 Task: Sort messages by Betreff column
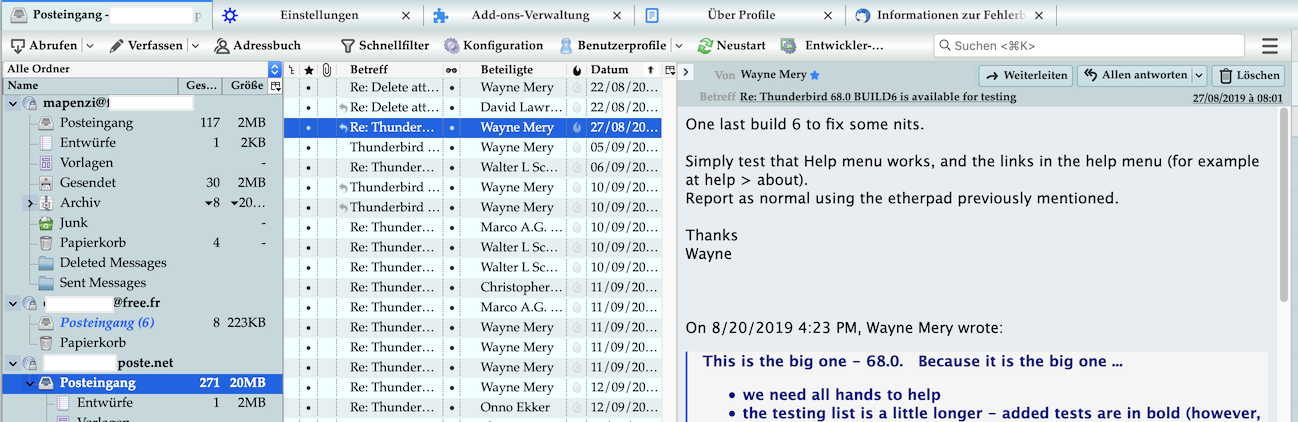[x=390, y=70]
